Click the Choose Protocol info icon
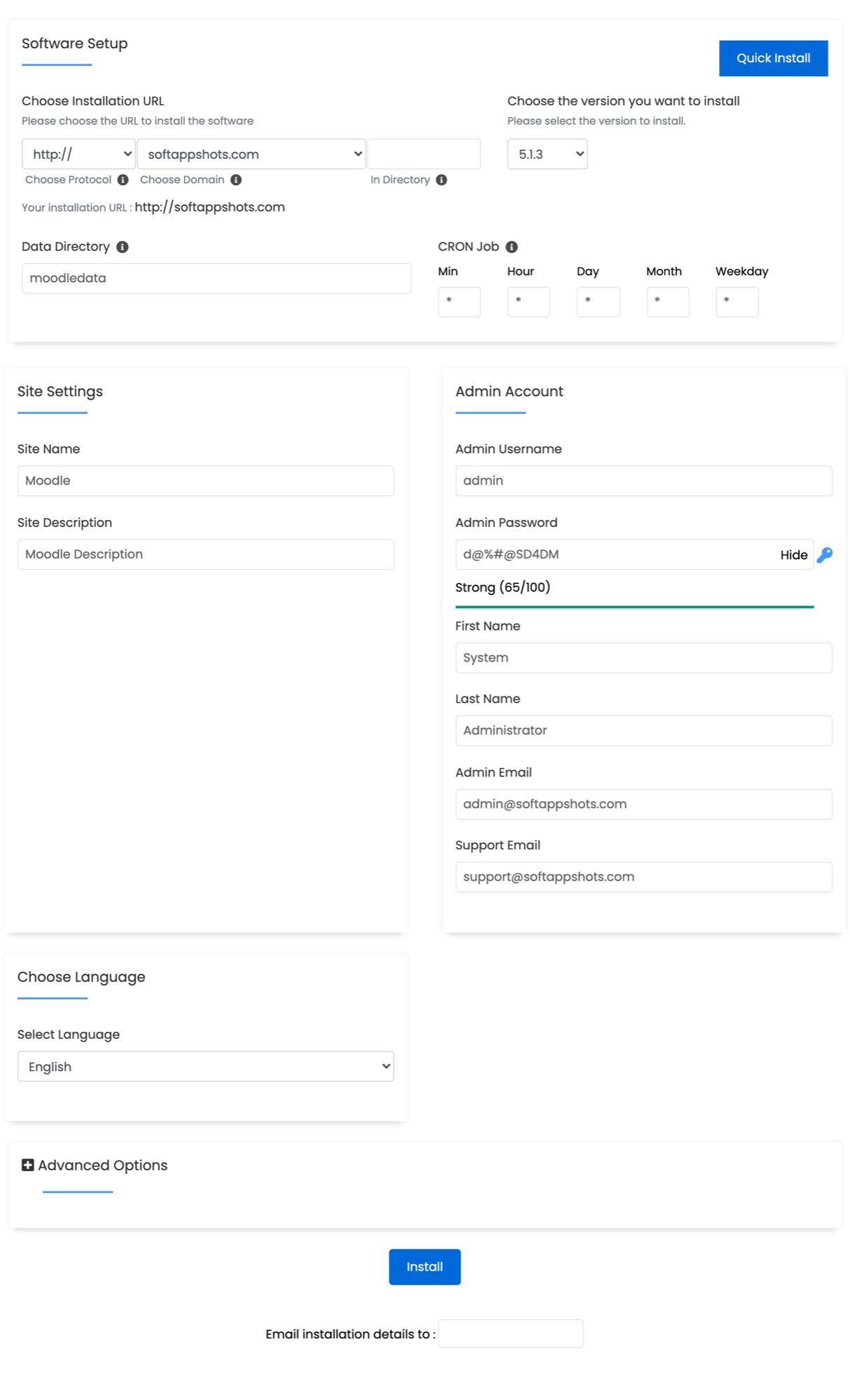Viewport: 850px width, 1400px height. [x=123, y=180]
